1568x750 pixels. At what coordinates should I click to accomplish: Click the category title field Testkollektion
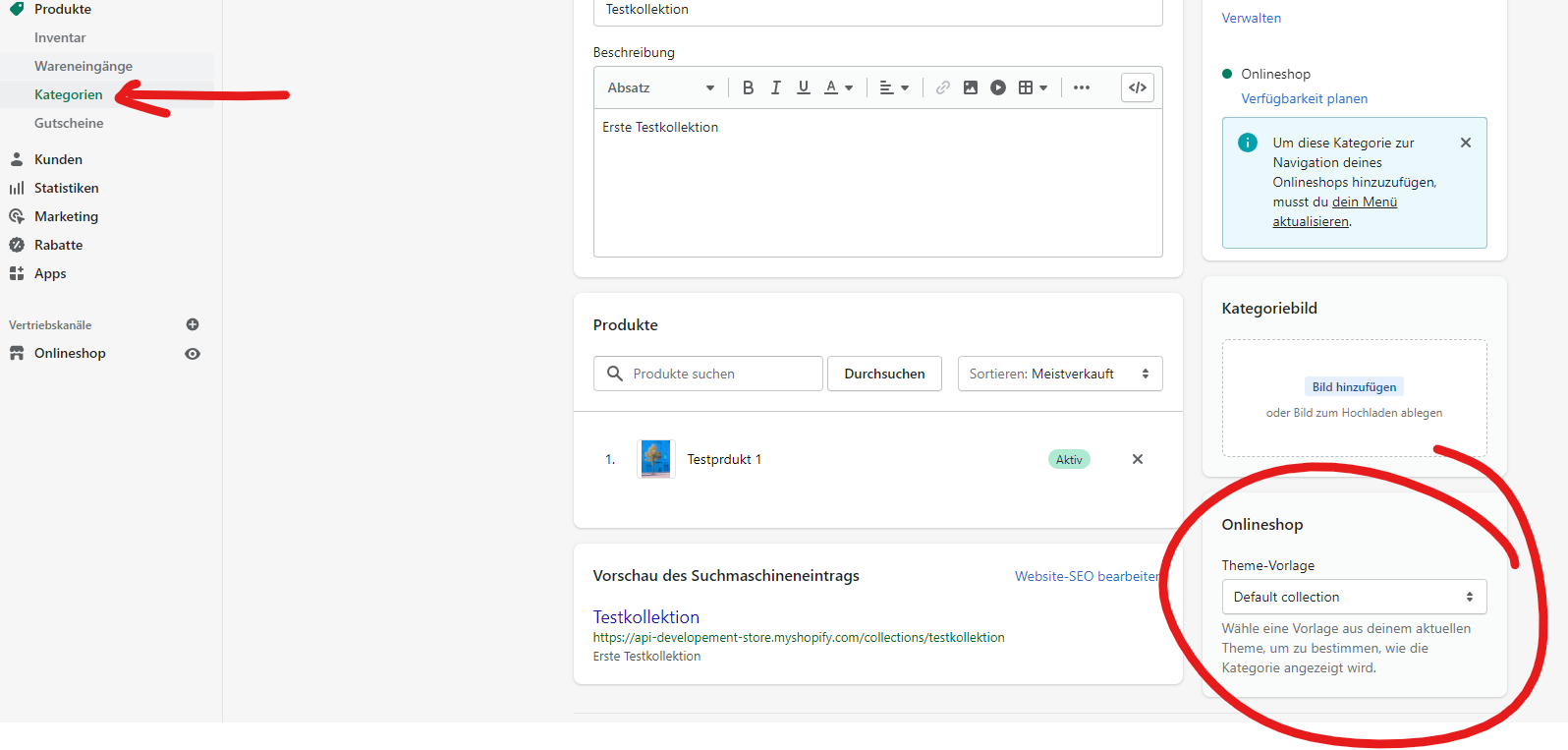pyautogui.click(x=878, y=11)
